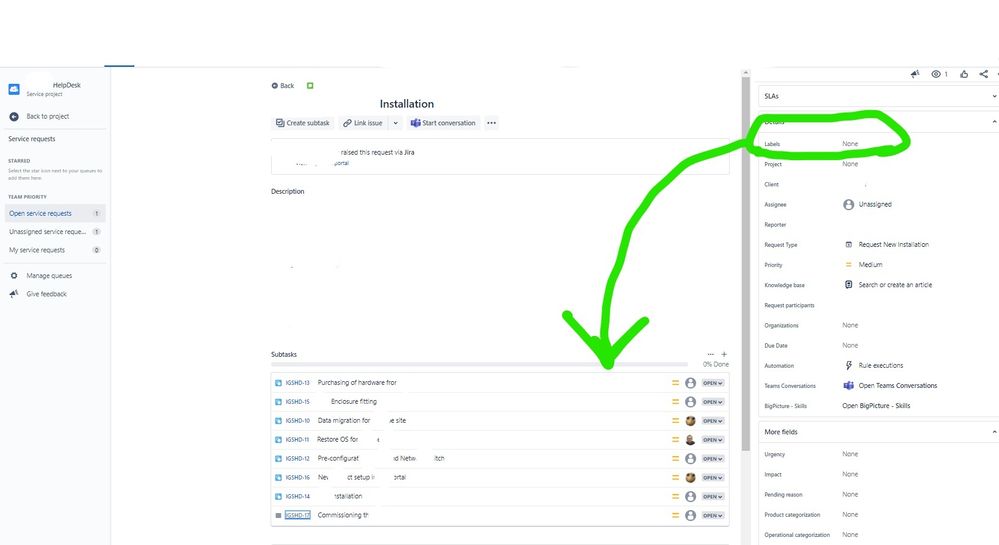Click Search or create an article link

click(895, 285)
